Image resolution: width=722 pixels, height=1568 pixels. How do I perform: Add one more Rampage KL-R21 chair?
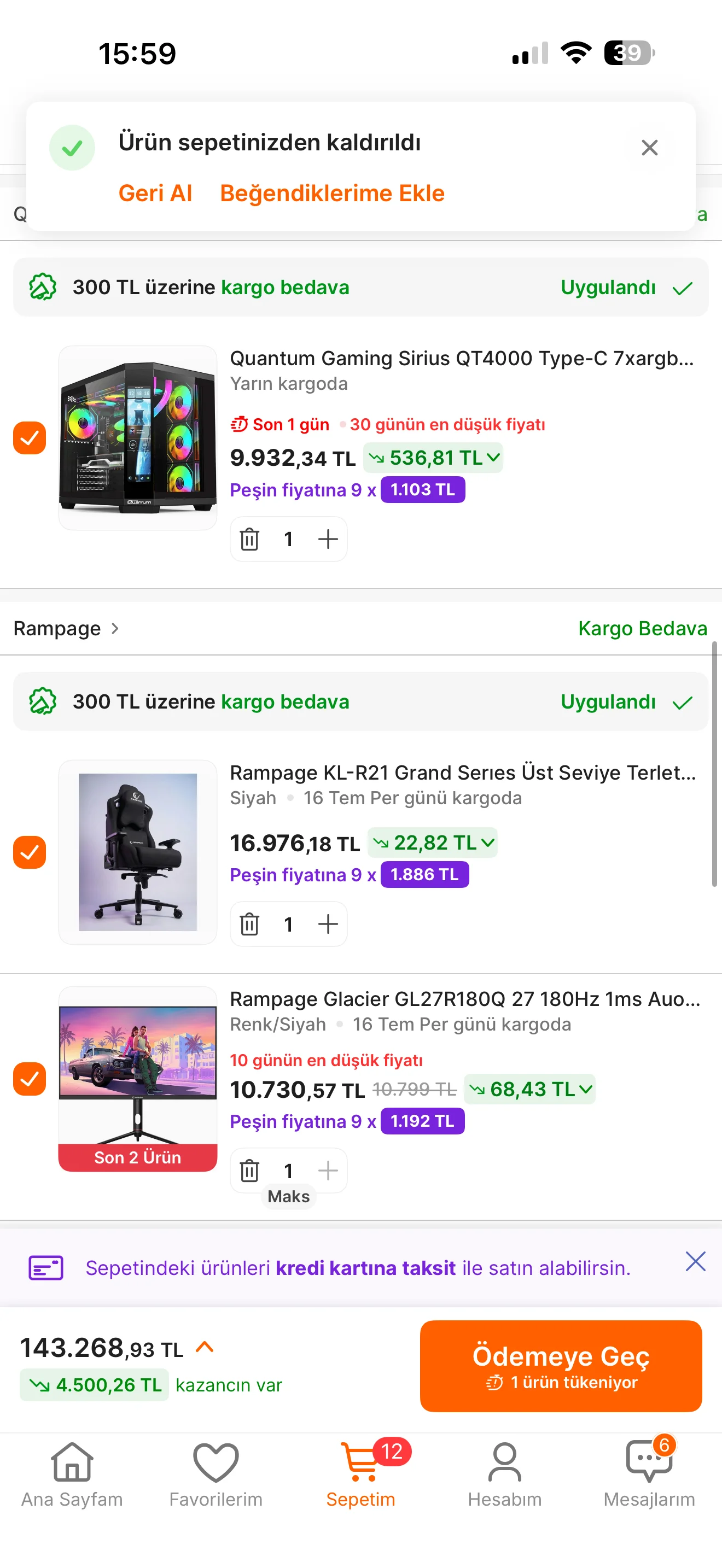click(328, 924)
